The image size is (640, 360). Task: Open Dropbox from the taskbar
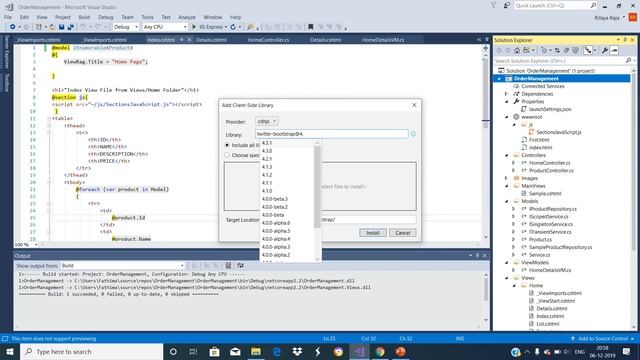point(297,351)
